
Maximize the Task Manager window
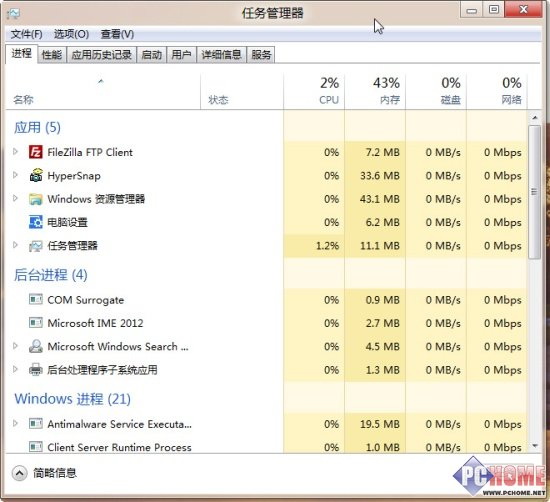point(494,9)
